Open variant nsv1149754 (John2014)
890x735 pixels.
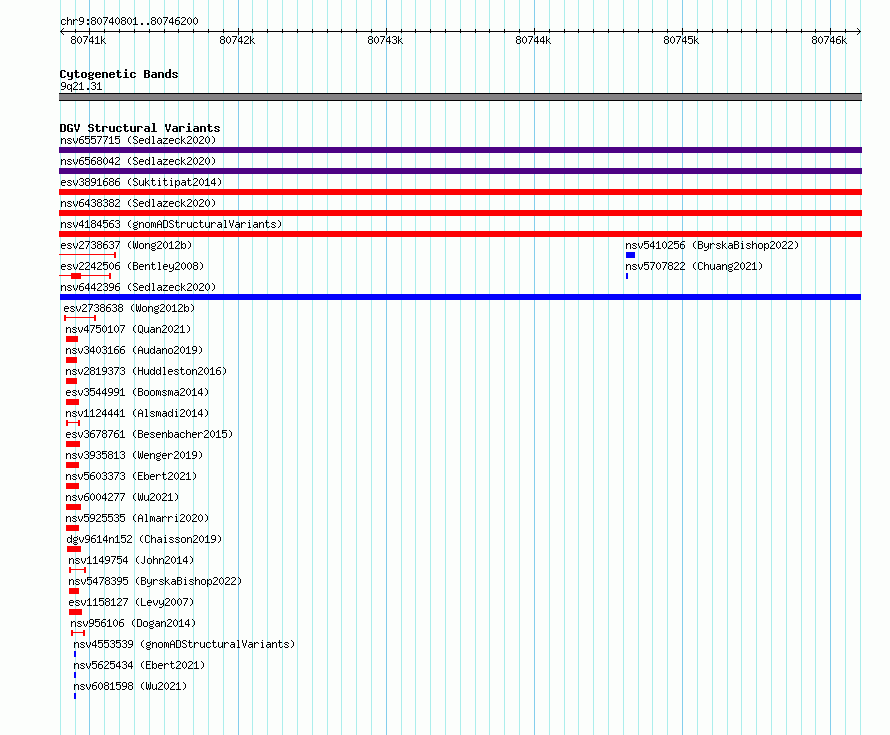pos(131,560)
